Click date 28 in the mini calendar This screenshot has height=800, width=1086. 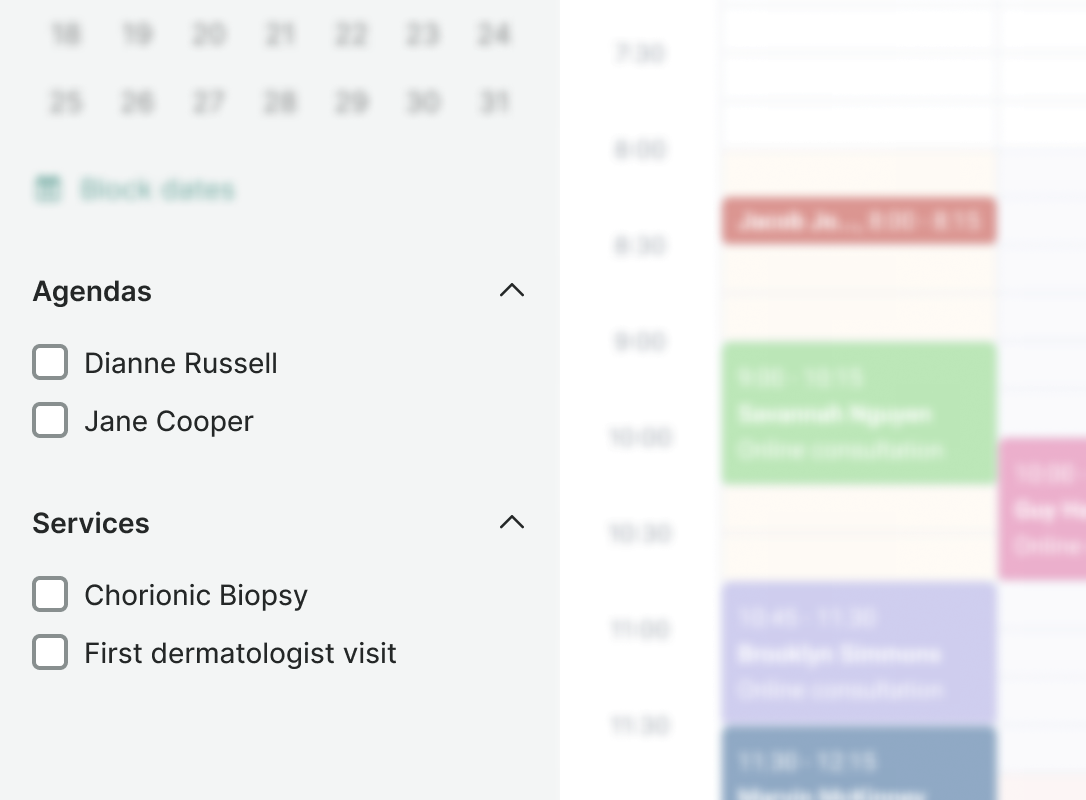[280, 102]
